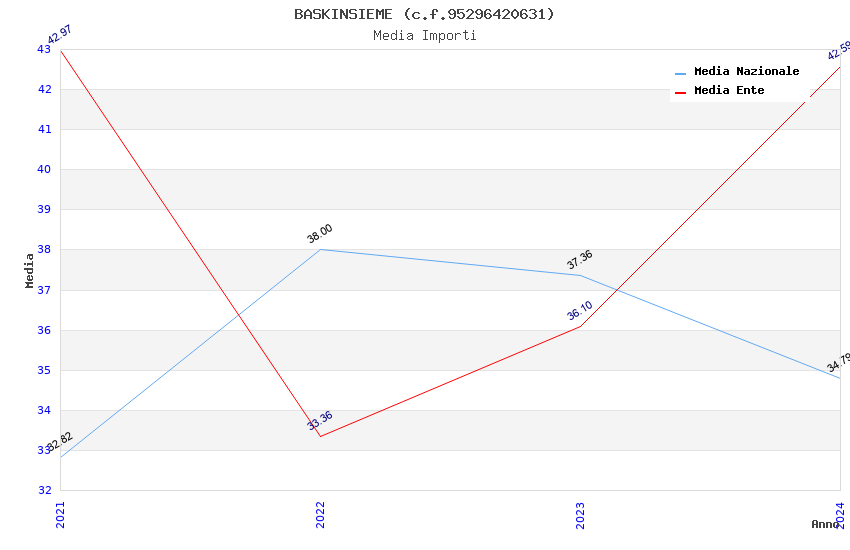The image size is (850, 550).
Task: Click the 36.10 data point label
Action: [x=580, y=311]
